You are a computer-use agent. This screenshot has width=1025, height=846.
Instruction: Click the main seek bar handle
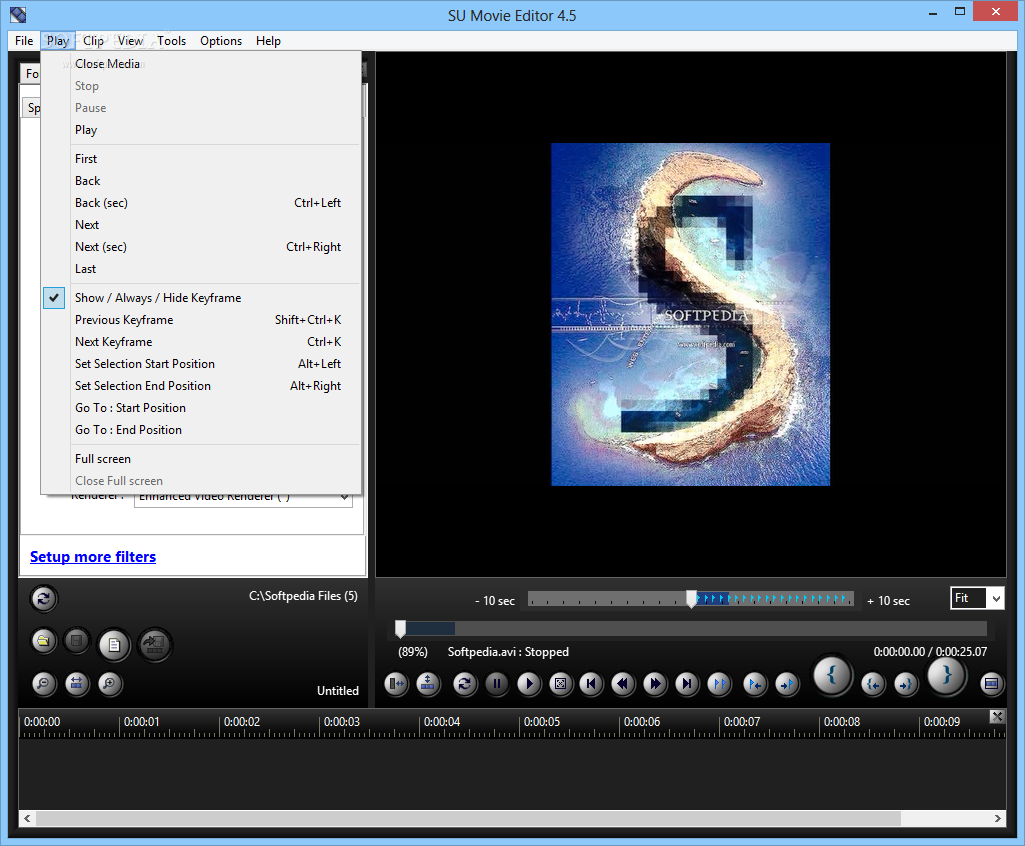pyautogui.click(x=401, y=629)
